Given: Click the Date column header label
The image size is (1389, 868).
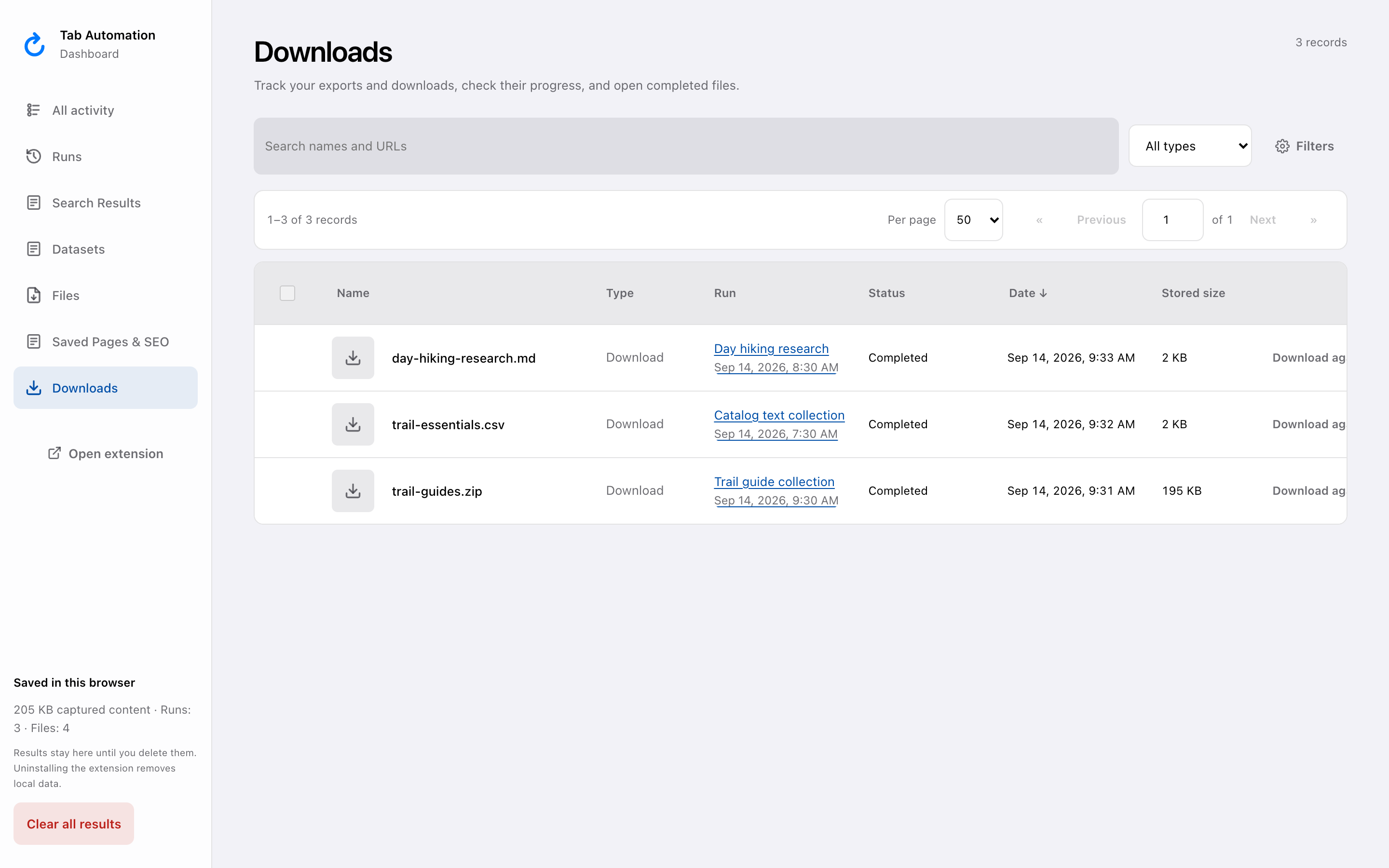Looking at the screenshot, I should 1021,293.
